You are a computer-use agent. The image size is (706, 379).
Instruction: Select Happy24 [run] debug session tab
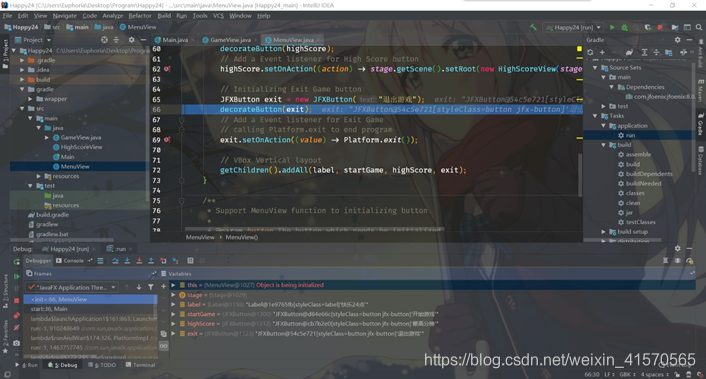(69, 249)
